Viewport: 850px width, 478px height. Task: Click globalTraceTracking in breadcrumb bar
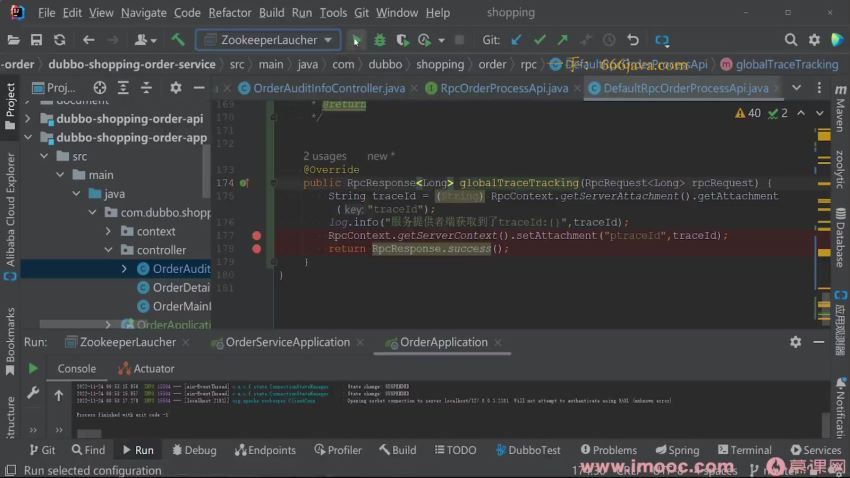click(780, 64)
